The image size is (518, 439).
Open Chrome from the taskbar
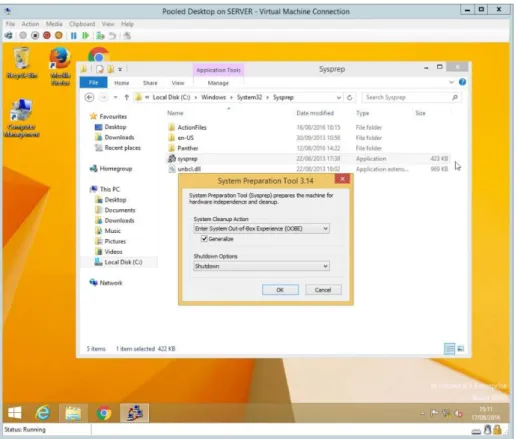click(104, 413)
